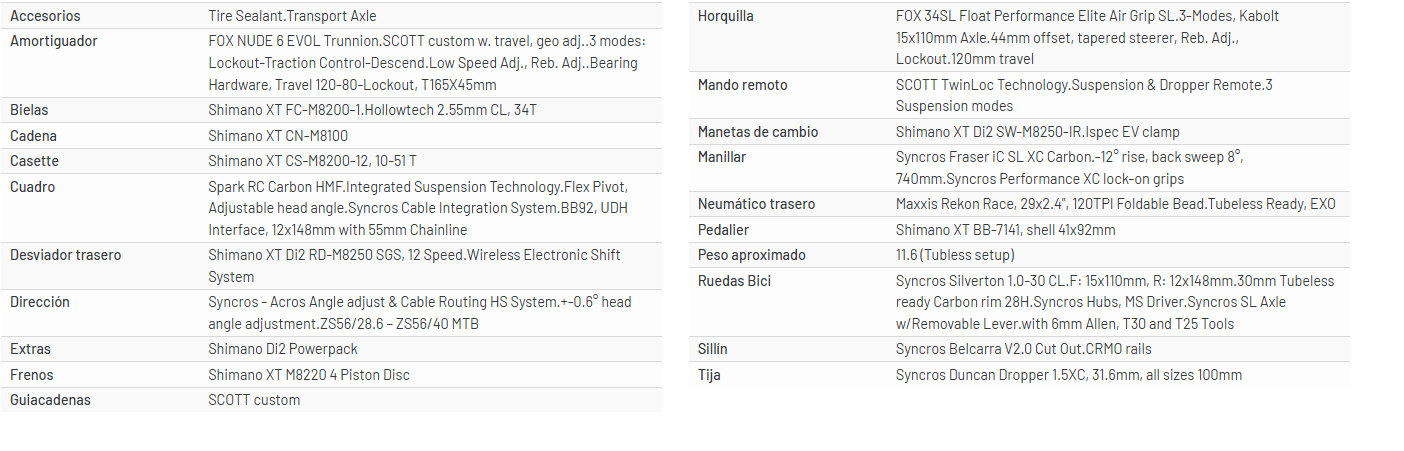Click the Shimano Di2 Powerpack text
The image size is (1404, 451).
pyautogui.click(x=283, y=349)
